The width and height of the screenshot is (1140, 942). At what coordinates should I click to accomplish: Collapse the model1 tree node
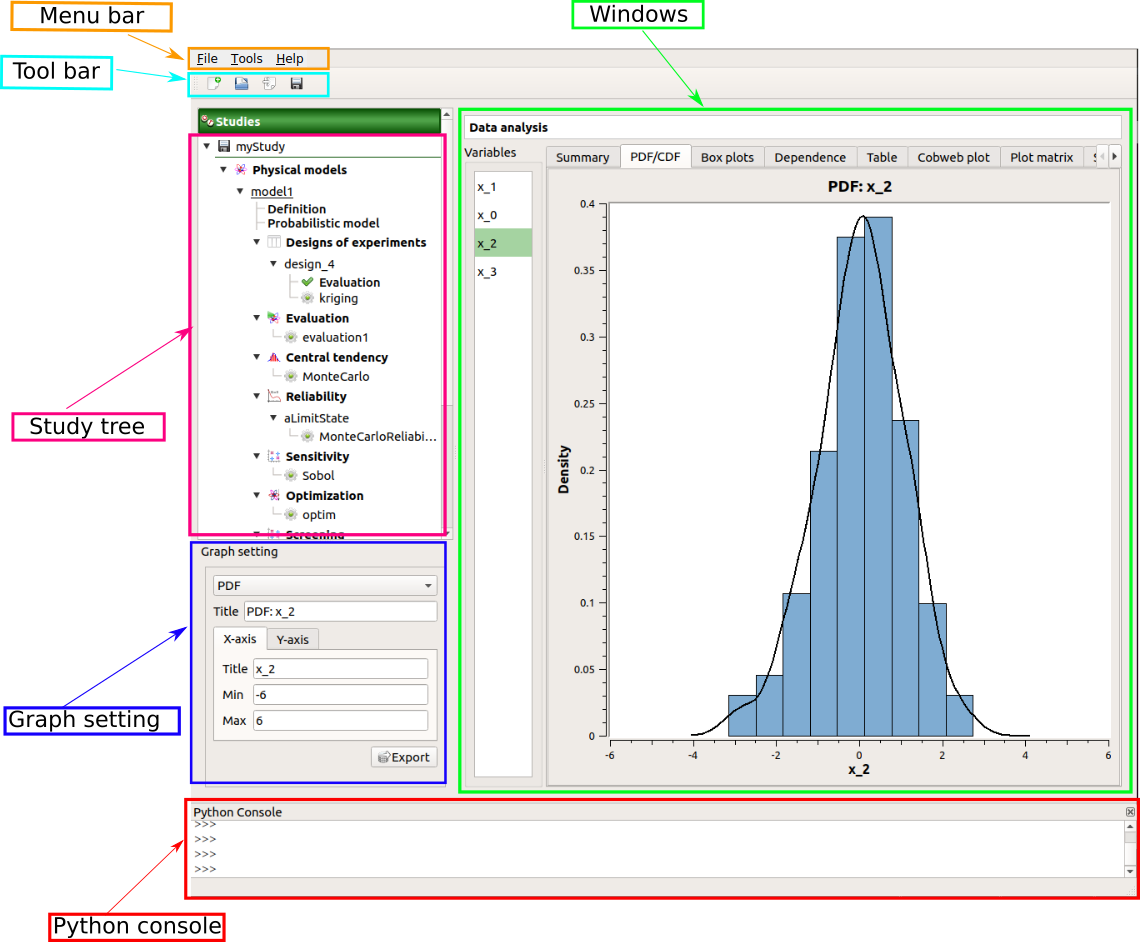(240, 191)
